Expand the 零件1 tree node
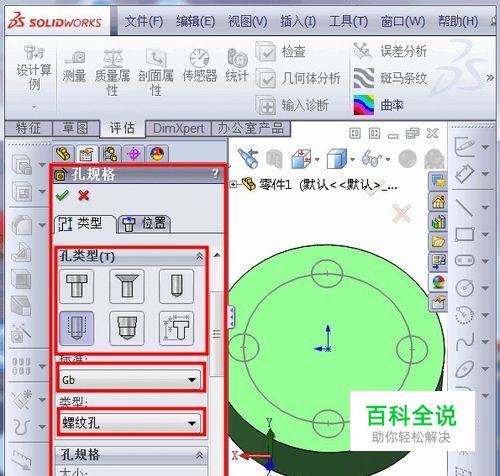Viewport: 500px width, 476px height. click(x=234, y=184)
